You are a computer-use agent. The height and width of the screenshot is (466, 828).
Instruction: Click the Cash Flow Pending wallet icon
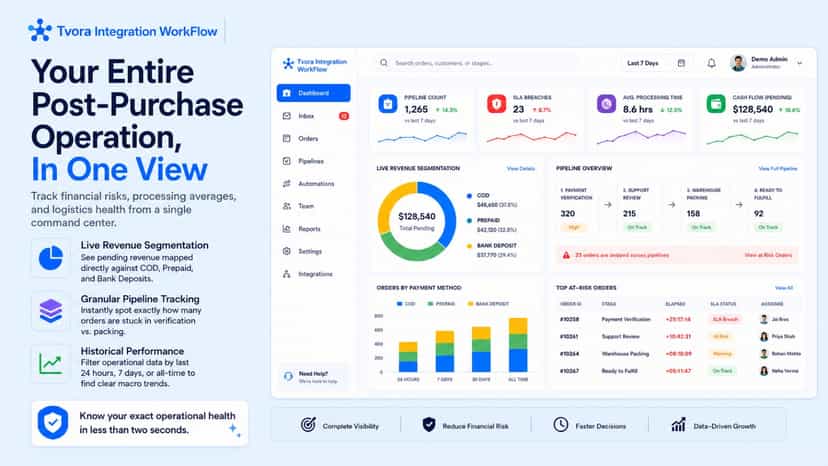tap(716, 104)
